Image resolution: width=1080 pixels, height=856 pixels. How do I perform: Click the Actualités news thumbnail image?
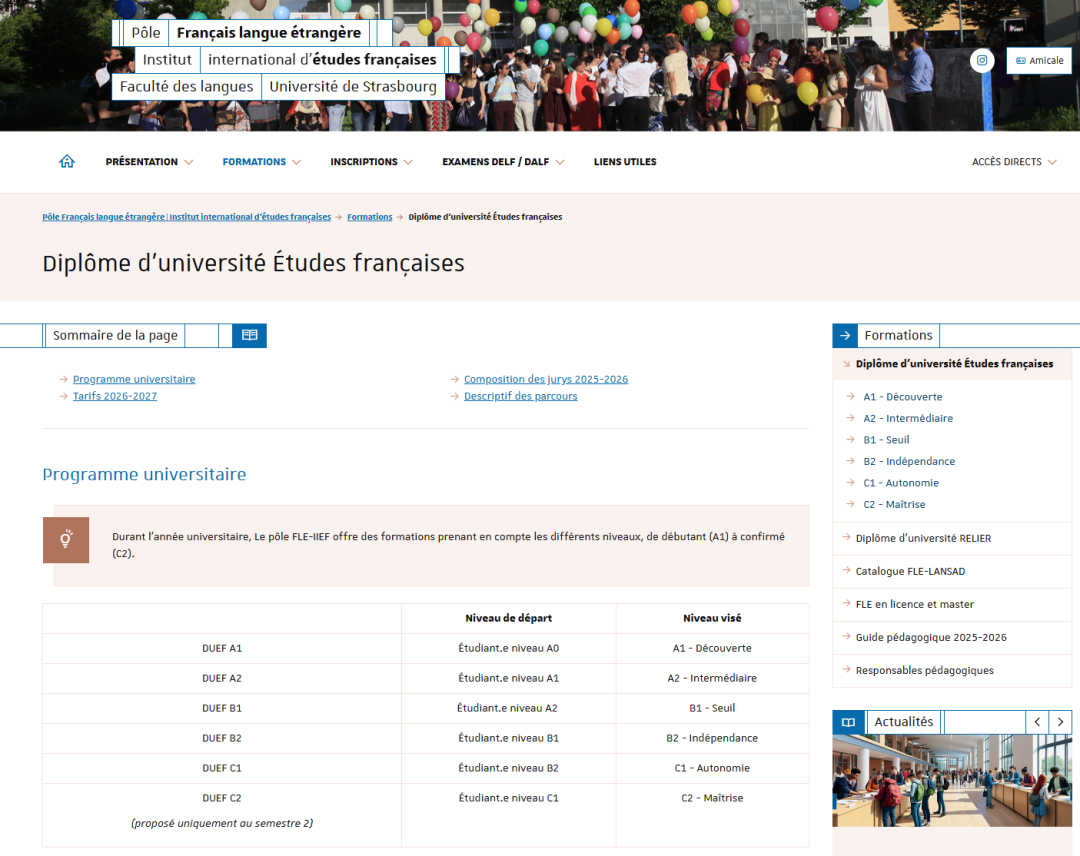click(951, 781)
